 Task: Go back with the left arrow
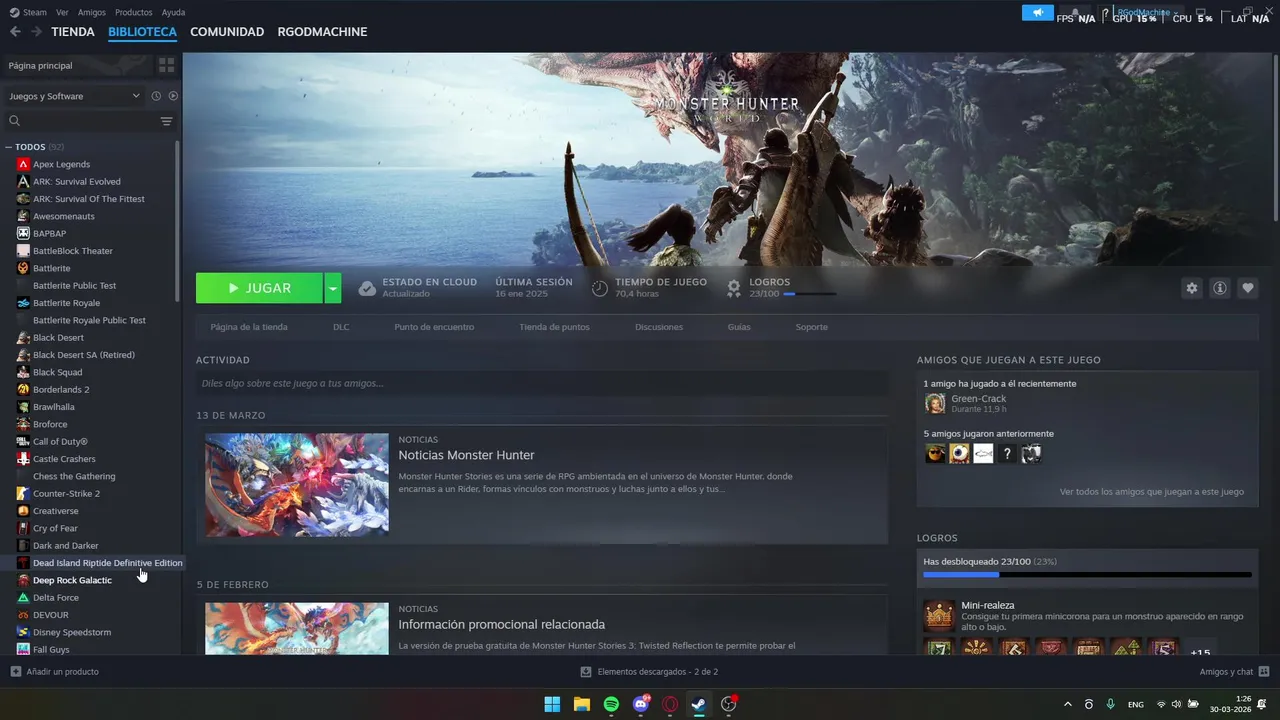[15, 32]
